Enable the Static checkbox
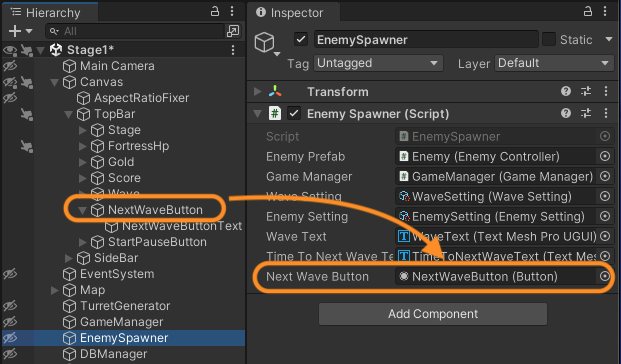 click(x=549, y=39)
